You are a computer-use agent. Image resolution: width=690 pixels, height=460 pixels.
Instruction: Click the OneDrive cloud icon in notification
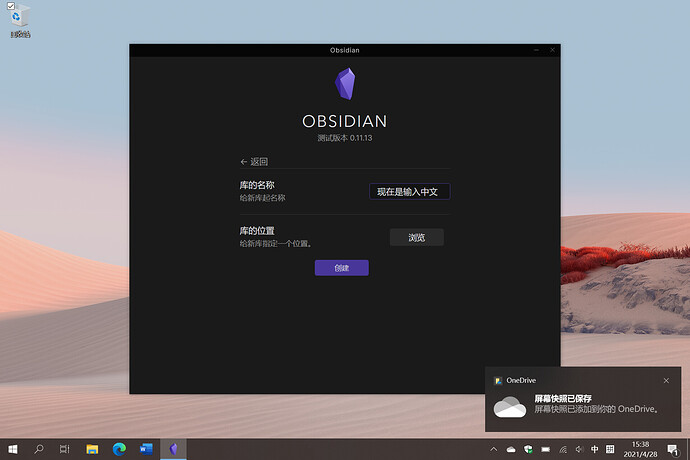tap(510, 407)
